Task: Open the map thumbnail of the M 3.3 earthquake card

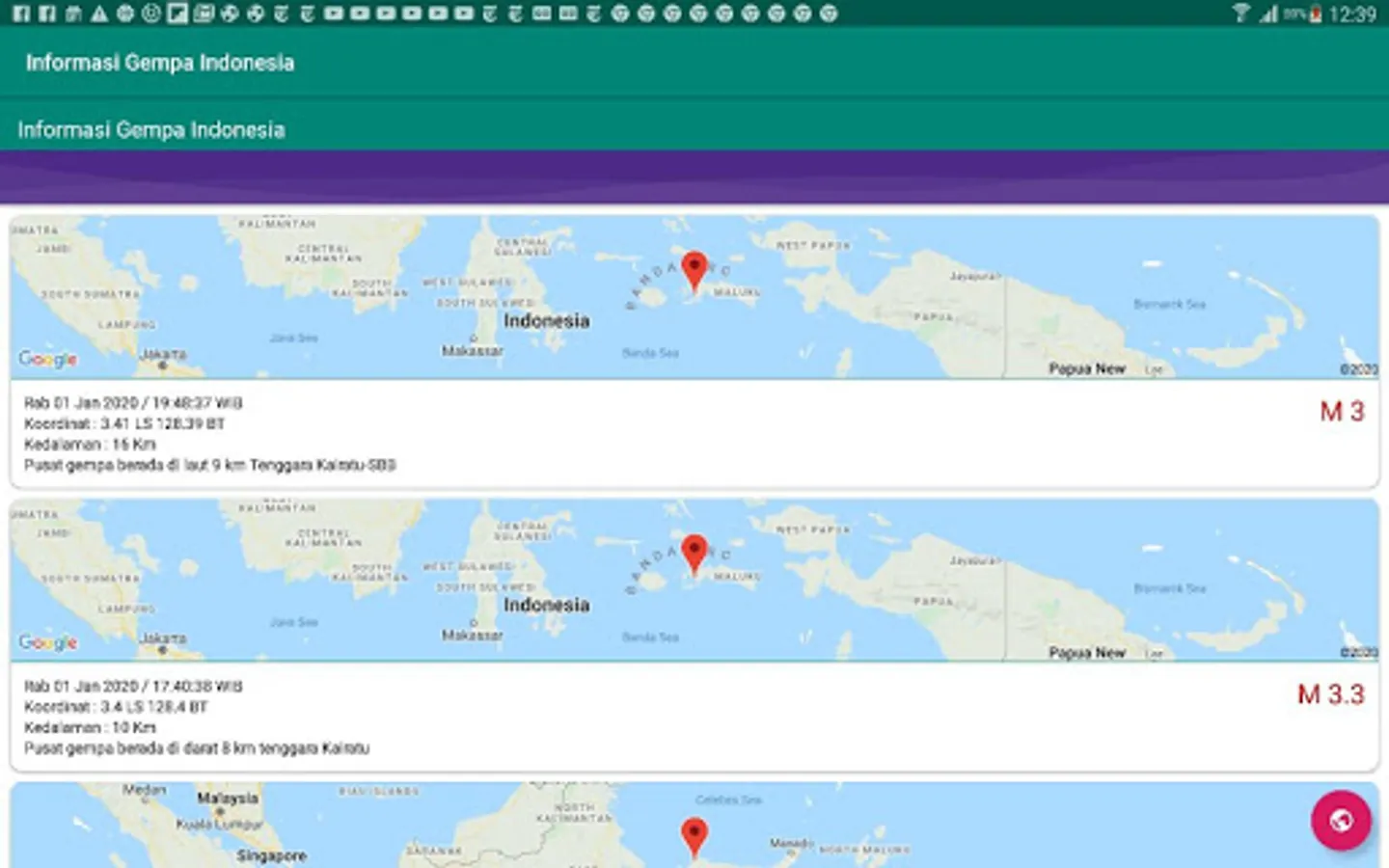Action: click(x=694, y=580)
